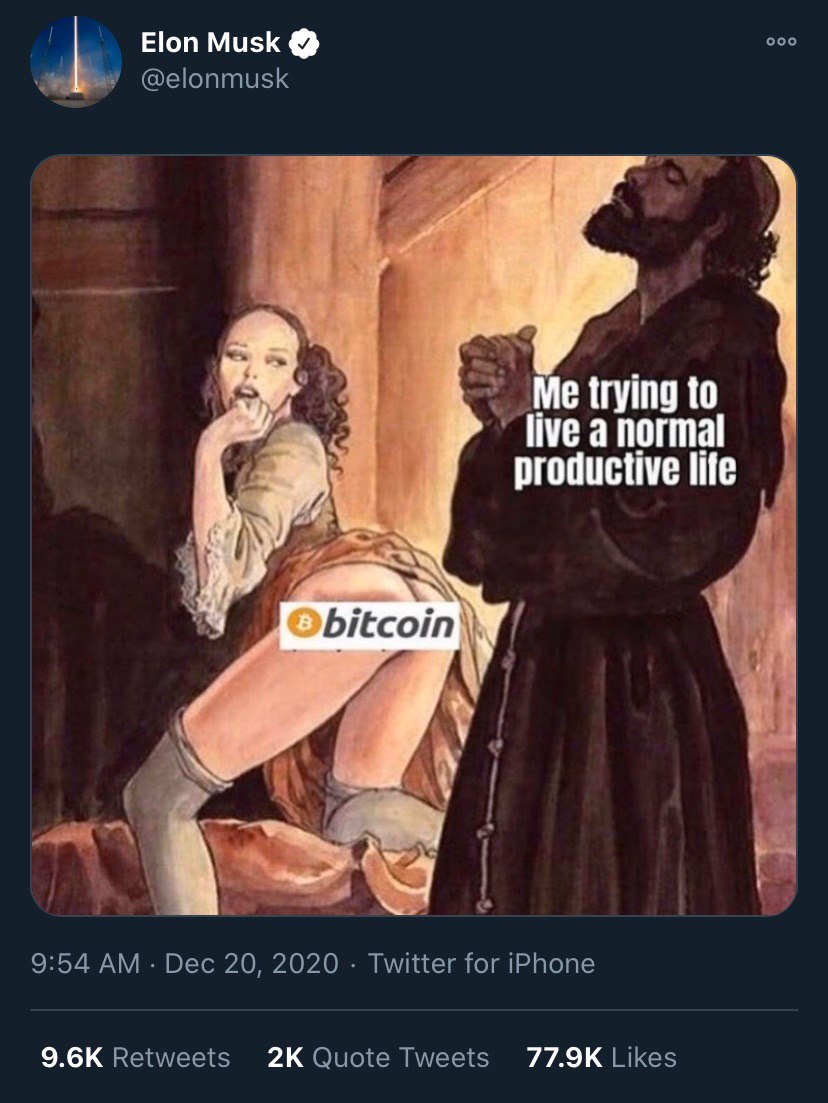828x1103 pixels.
Task: Click the 2K quote tweet count number
Action: pos(285,1057)
